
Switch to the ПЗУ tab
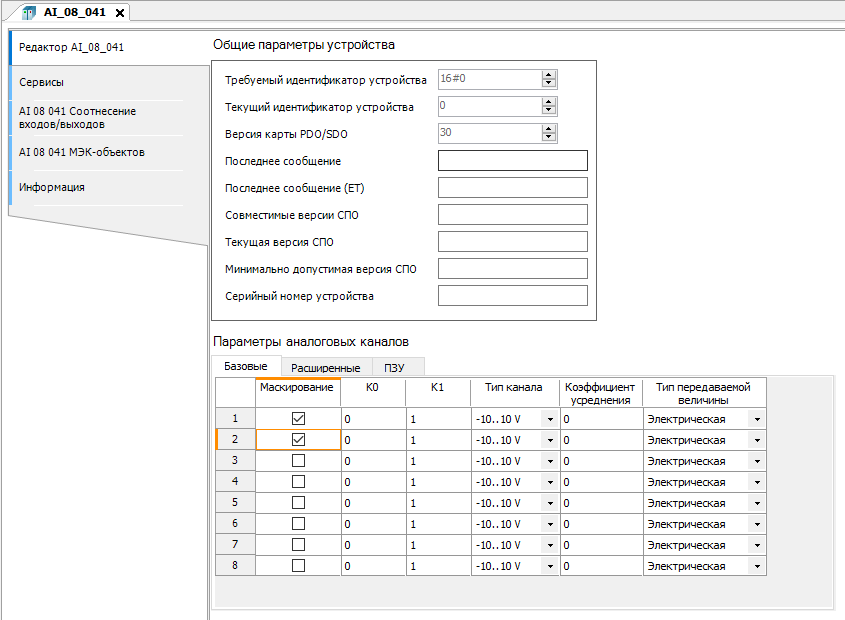click(x=395, y=368)
